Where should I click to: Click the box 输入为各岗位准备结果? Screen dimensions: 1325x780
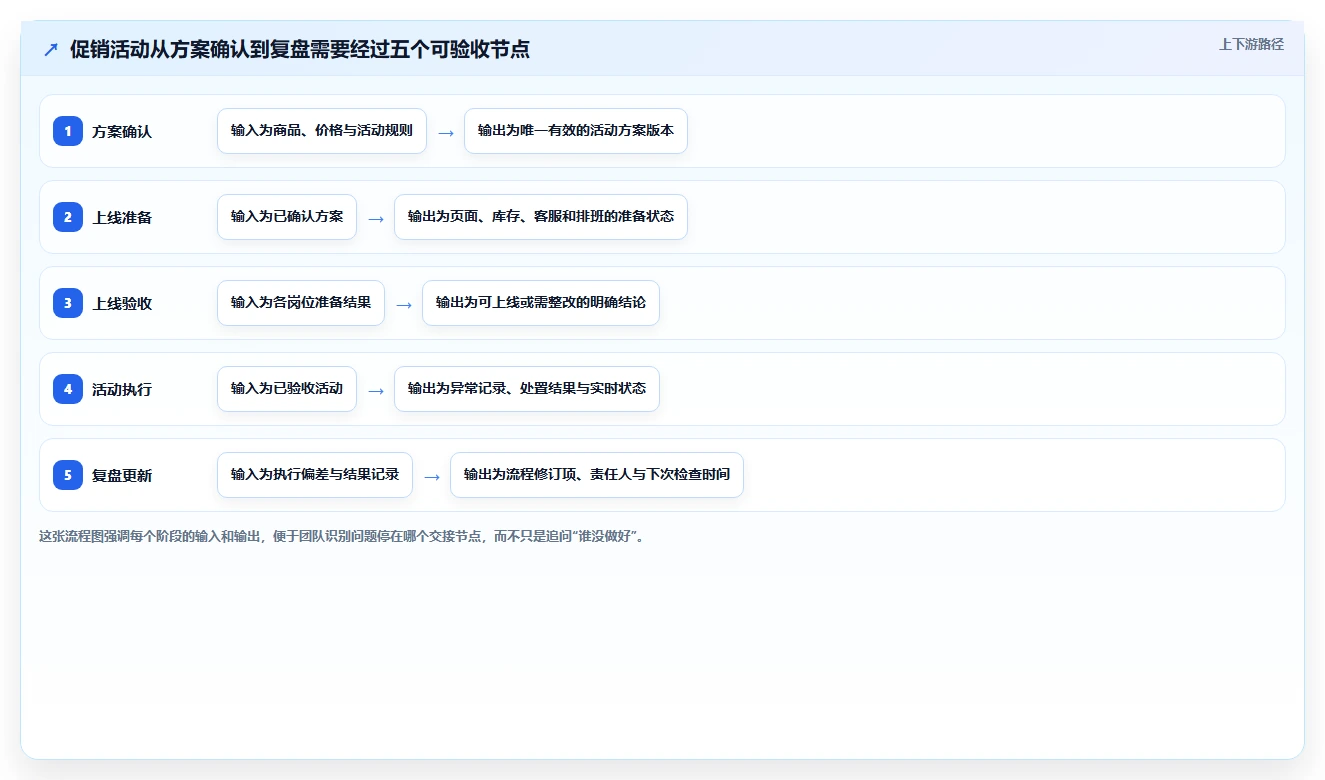(x=301, y=303)
